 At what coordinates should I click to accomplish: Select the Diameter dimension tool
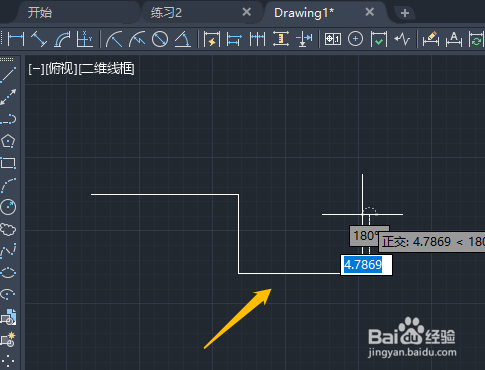(160, 39)
